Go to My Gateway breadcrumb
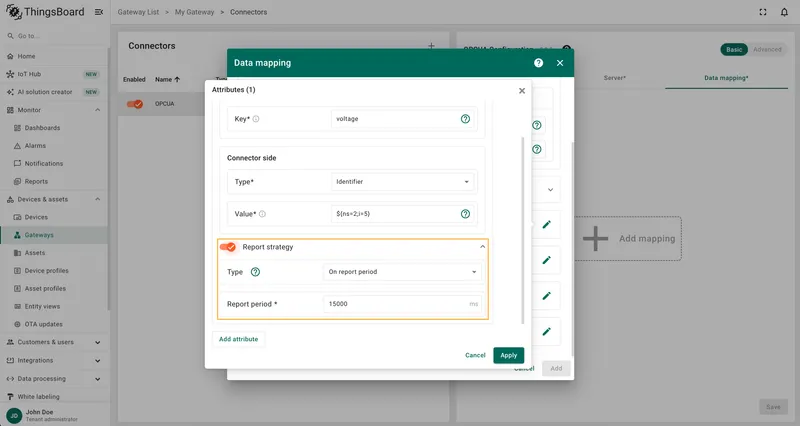This screenshot has width=800, height=426. pyautogui.click(x=194, y=12)
